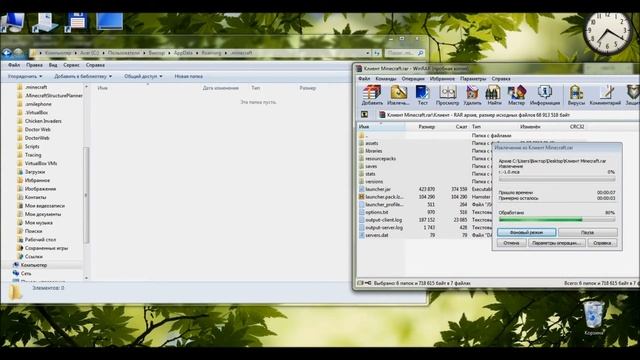Sort by Размер column in WinRAR
This screenshot has height=360, width=640.
click(x=427, y=127)
